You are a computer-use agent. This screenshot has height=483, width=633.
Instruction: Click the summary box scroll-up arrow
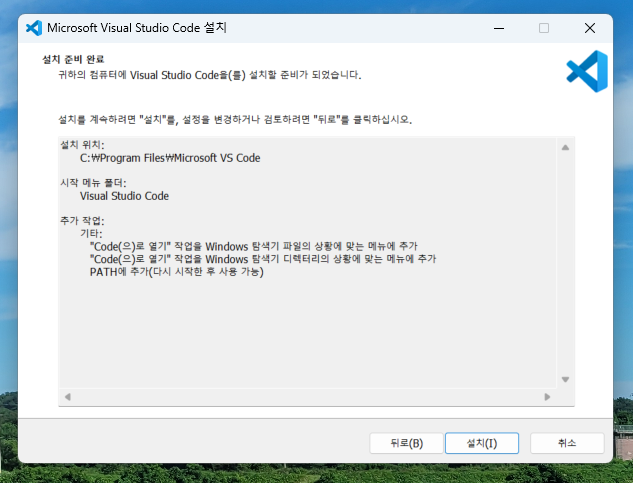565,147
